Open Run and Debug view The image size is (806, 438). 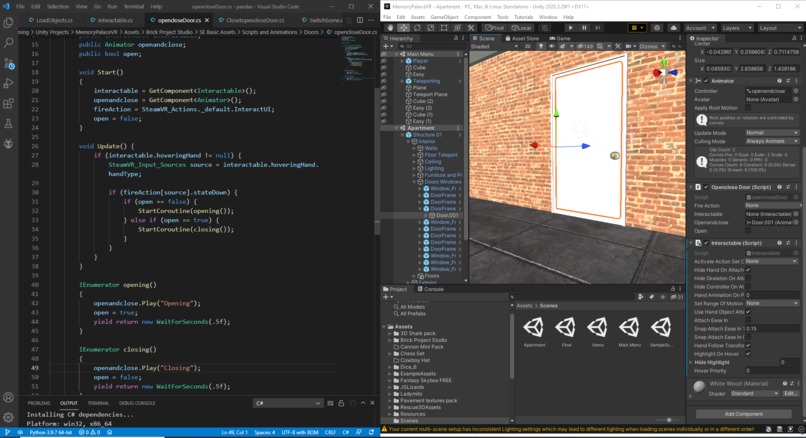pyautogui.click(x=9, y=83)
